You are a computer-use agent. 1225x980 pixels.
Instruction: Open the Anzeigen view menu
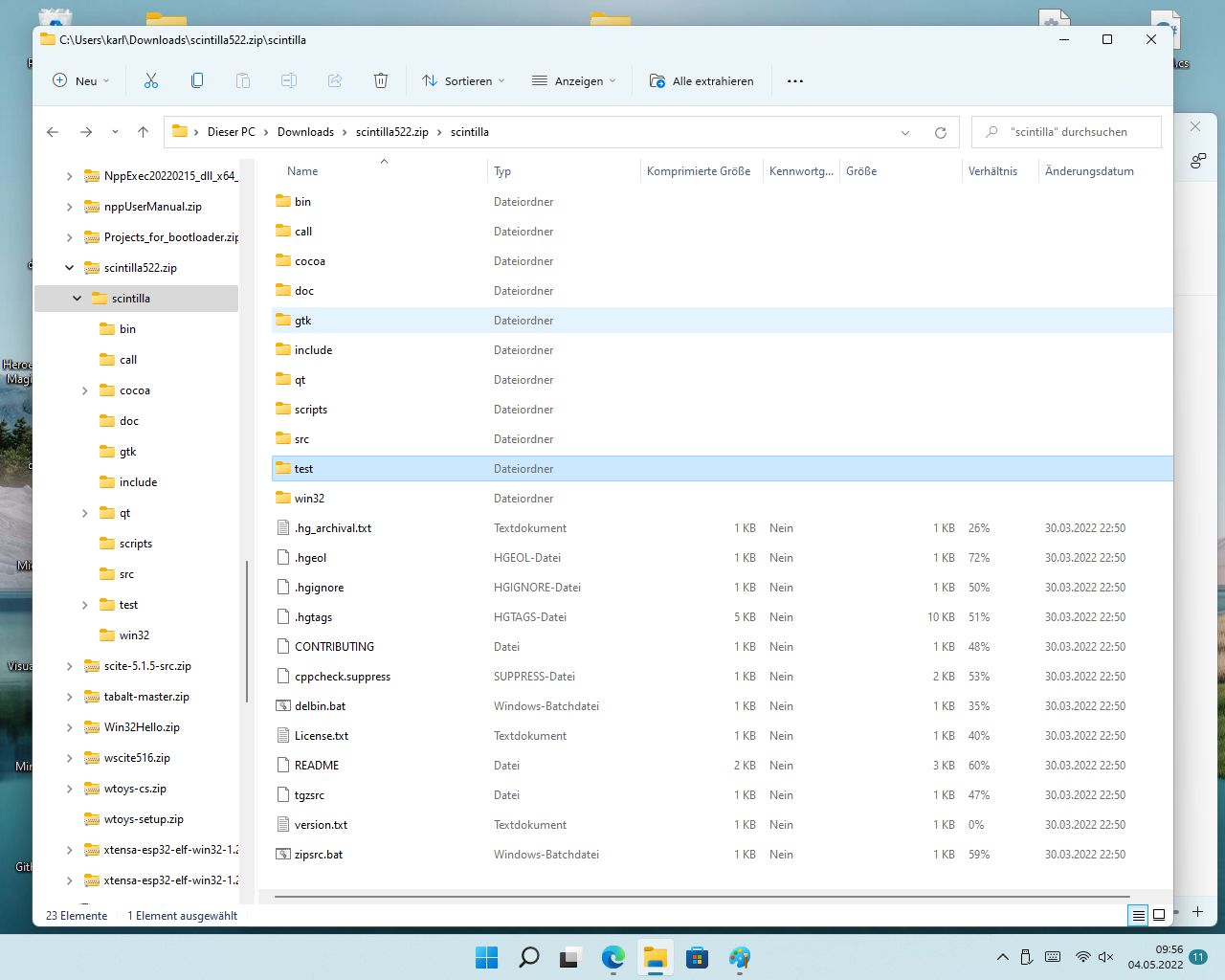(574, 81)
